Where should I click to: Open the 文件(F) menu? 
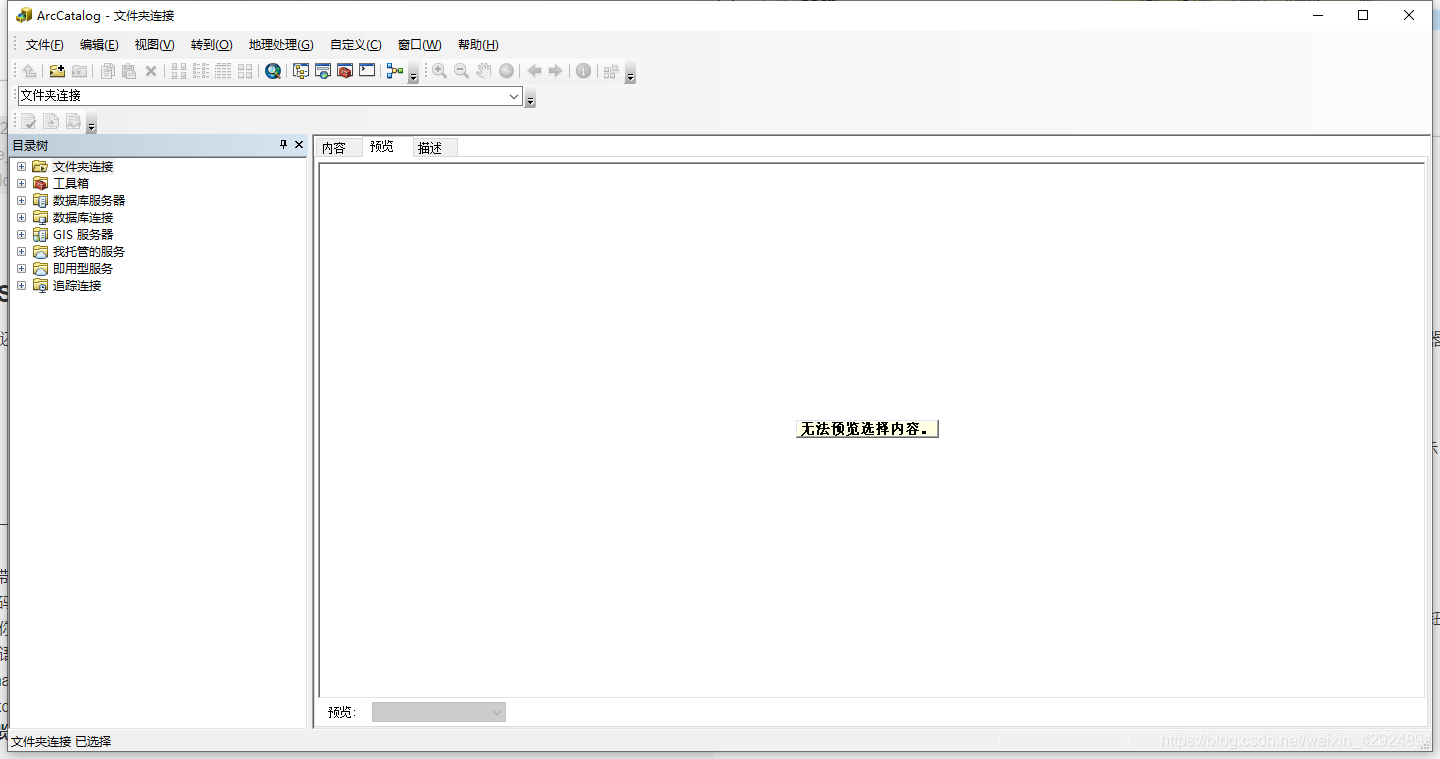click(x=45, y=45)
